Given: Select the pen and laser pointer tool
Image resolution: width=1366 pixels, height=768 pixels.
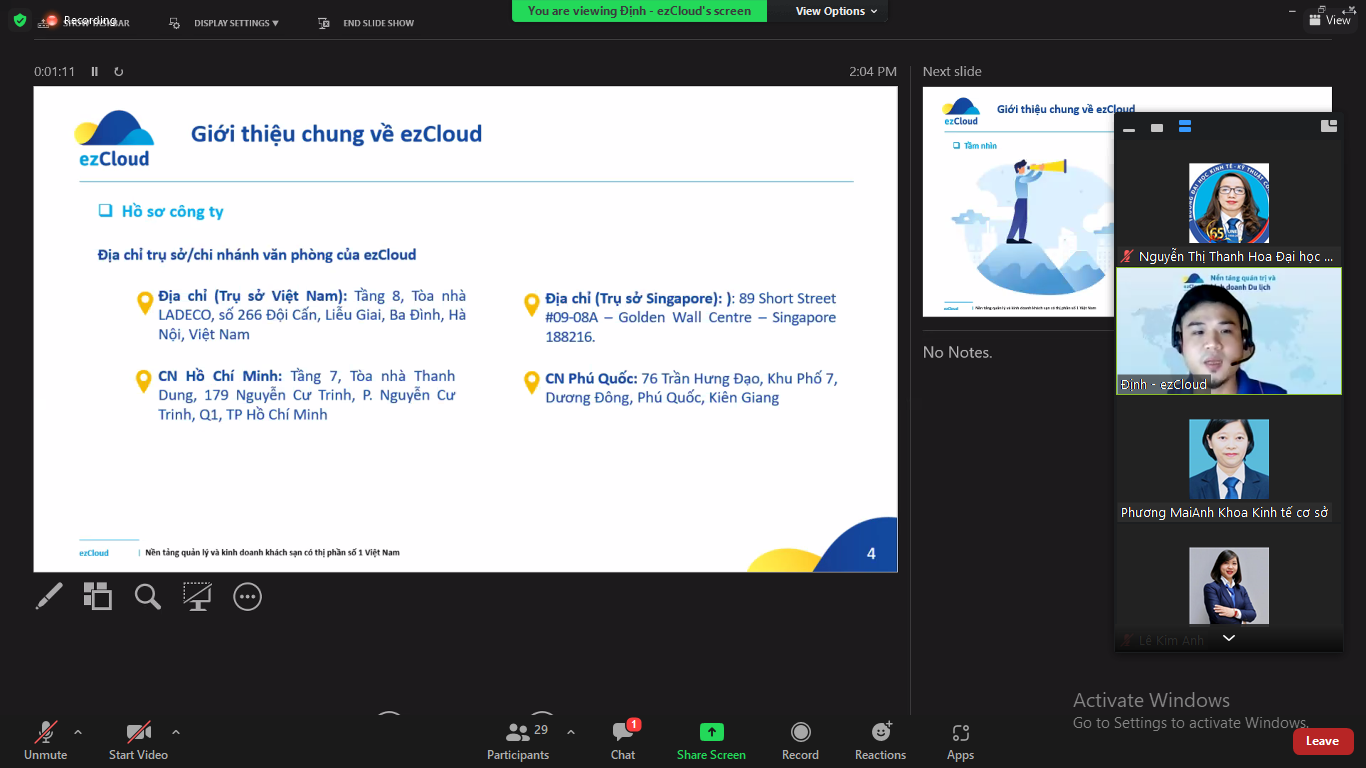Looking at the screenshot, I should (49, 597).
